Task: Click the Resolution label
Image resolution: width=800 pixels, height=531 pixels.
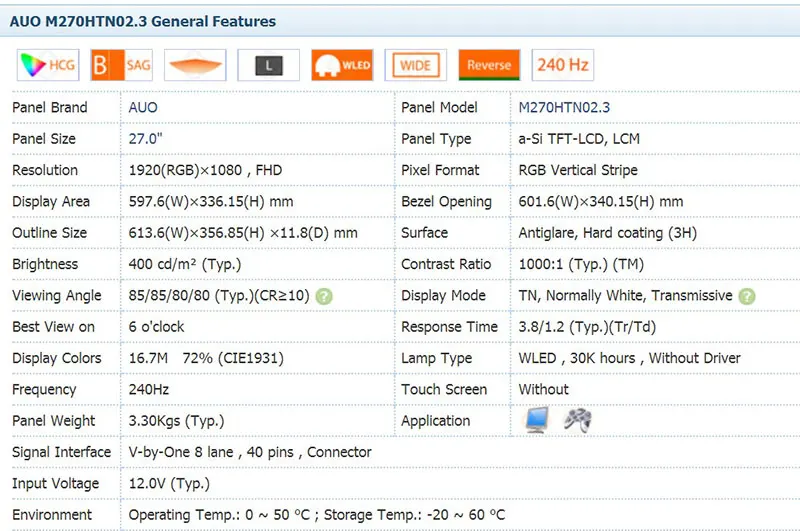Action: (x=45, y=170)
